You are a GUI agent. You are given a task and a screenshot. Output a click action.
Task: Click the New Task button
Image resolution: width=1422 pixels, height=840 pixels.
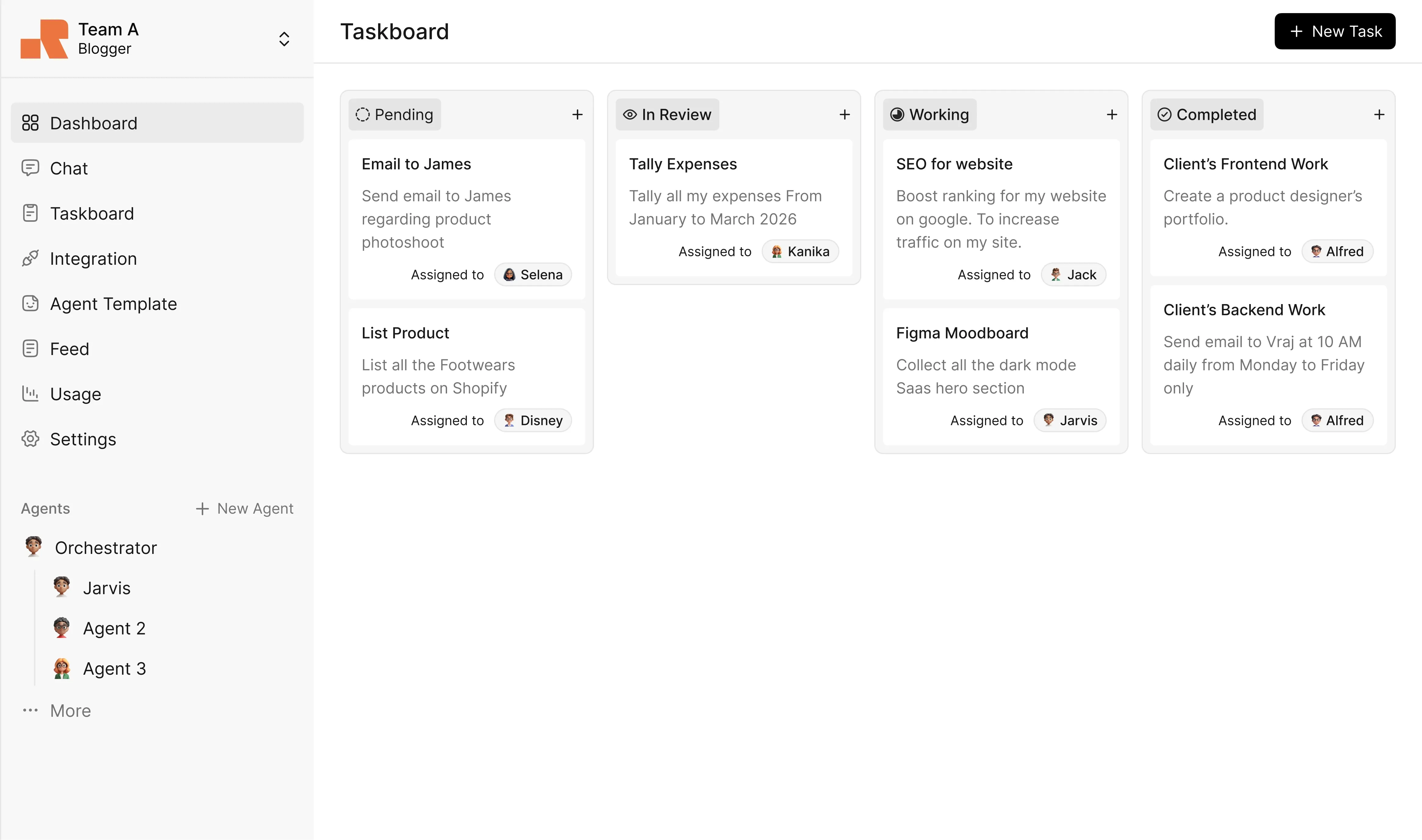[1334, 31]
